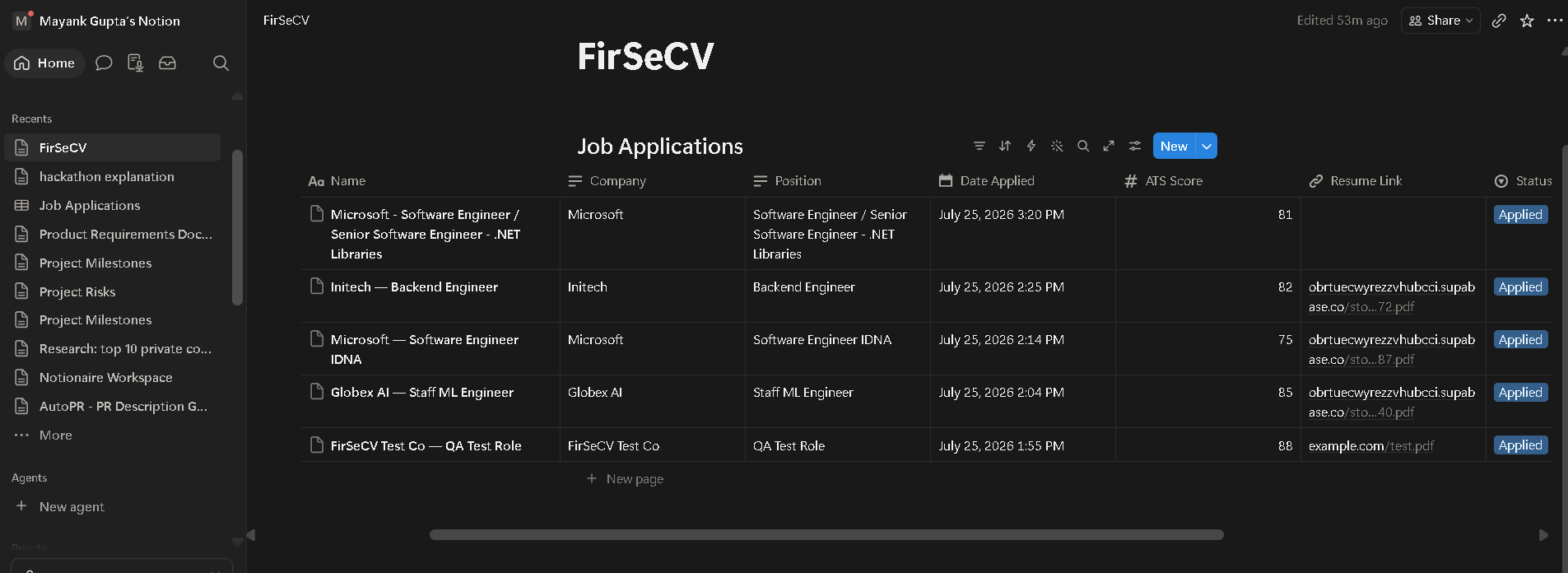
Task: Click page icon of FirSeCV Test Co row
Action: click(x=317, y=445)
